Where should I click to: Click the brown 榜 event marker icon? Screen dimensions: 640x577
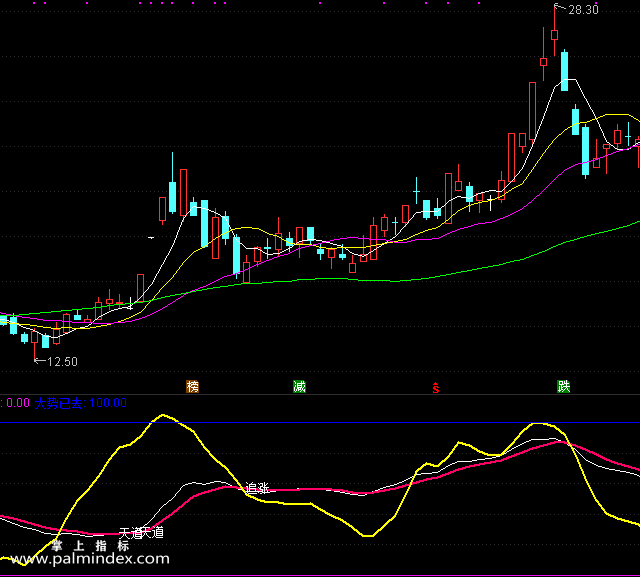192,386
